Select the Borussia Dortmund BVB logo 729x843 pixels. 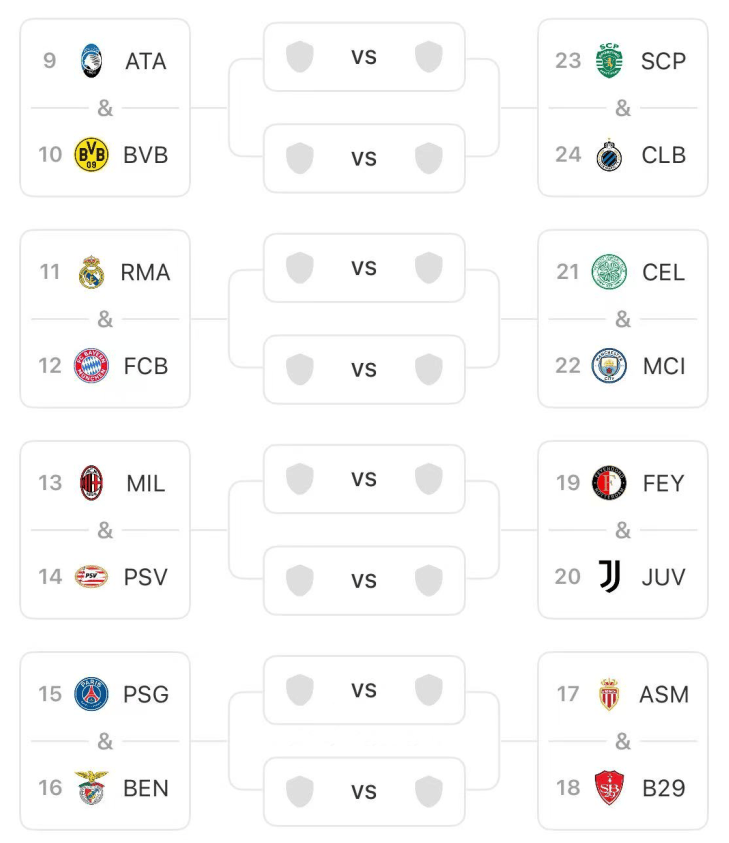tap(92, 155)
